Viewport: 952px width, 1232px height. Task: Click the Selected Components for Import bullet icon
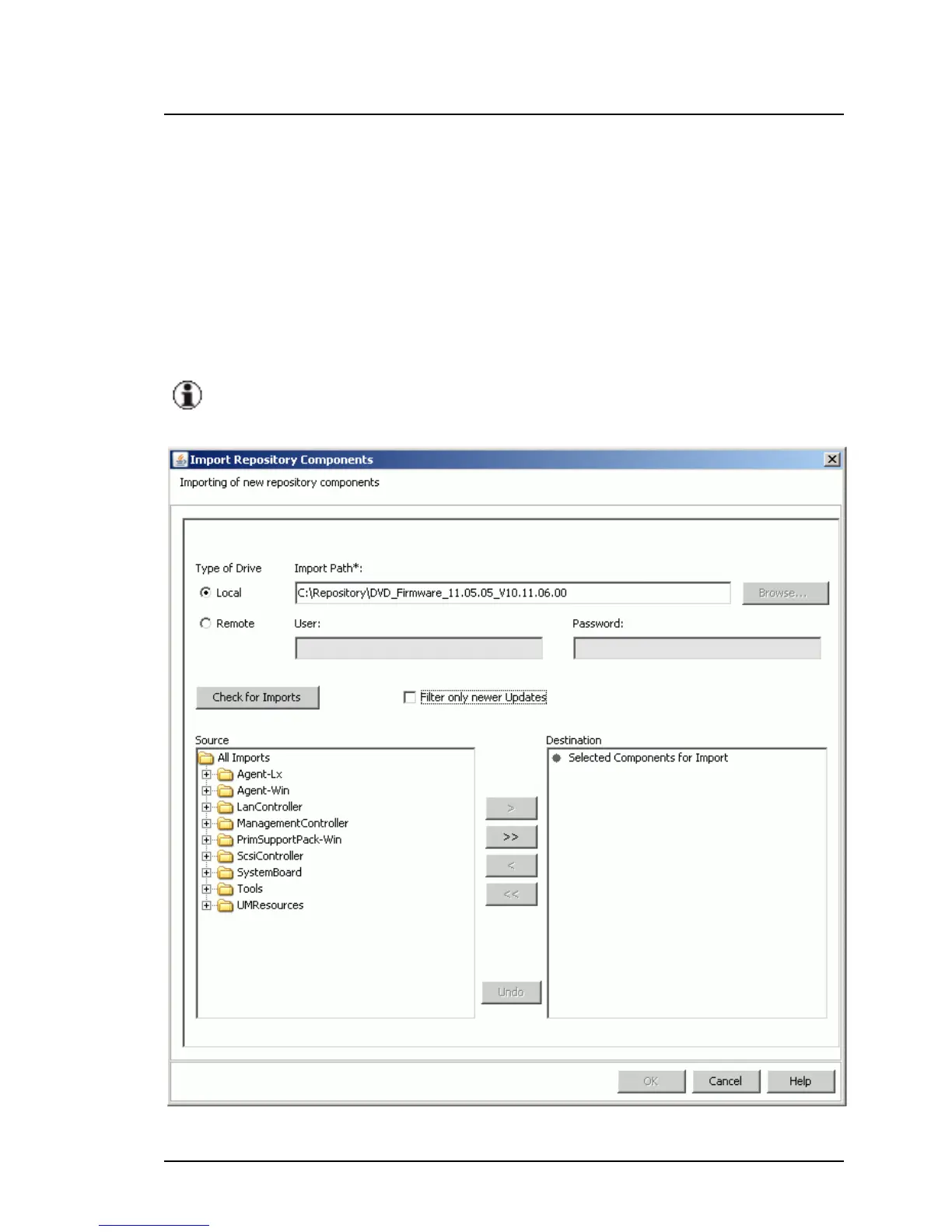(557, 758)
